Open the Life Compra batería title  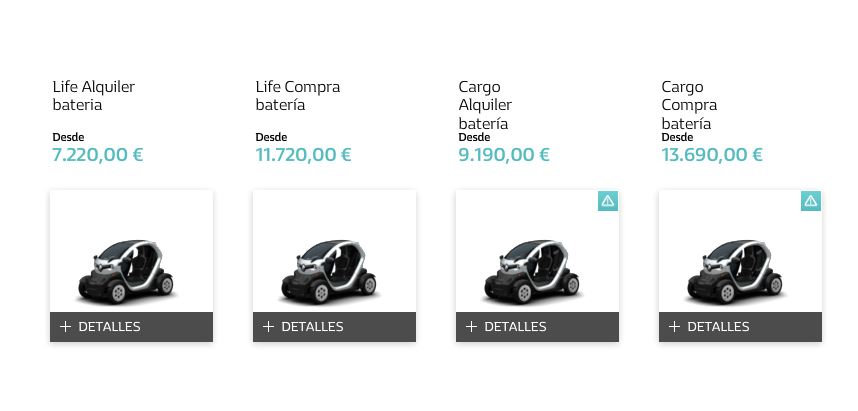(297, 96)
